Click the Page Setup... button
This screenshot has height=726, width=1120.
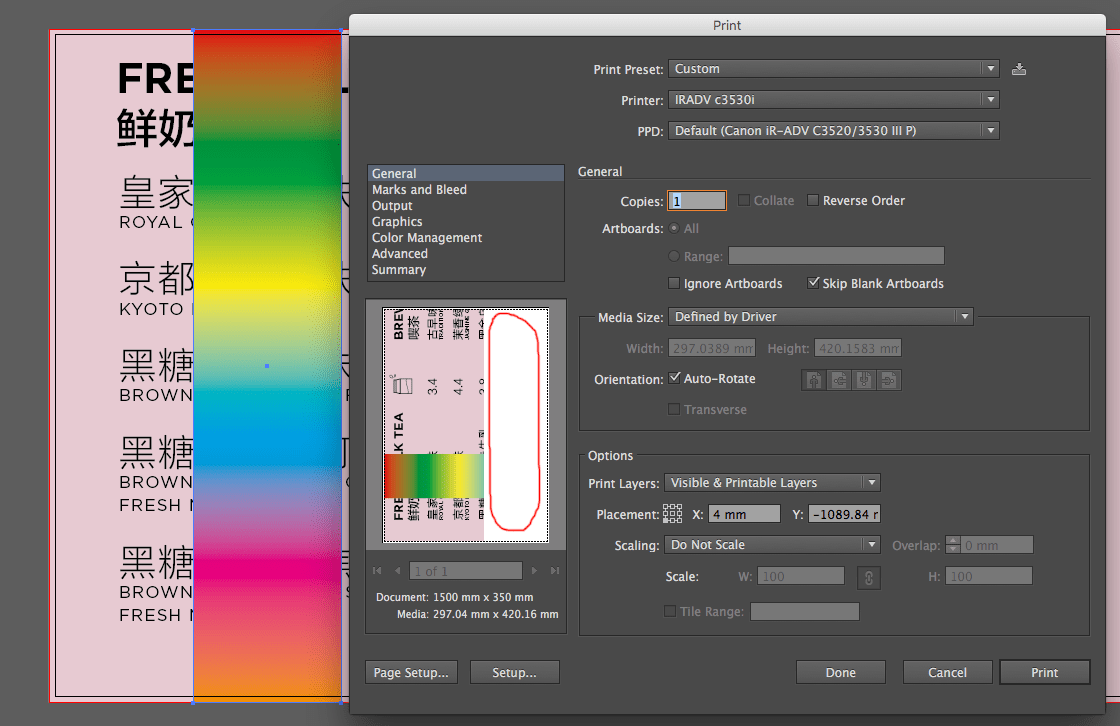click(x=411, y=672)
